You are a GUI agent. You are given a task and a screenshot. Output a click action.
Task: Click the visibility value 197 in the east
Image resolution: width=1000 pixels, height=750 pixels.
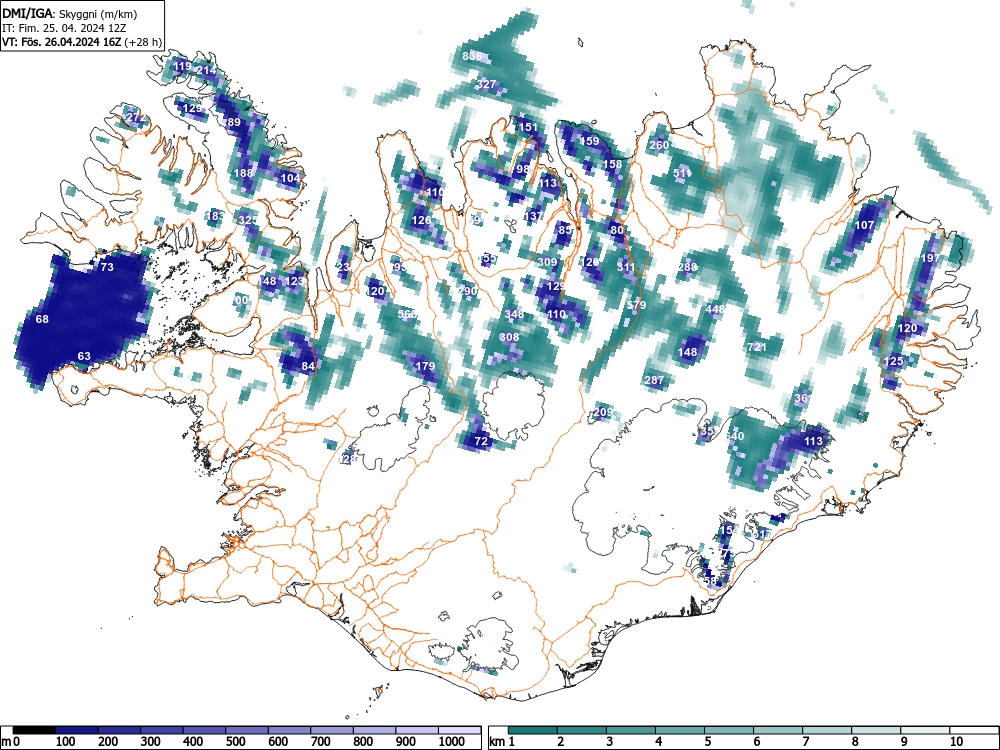click(930, 258)
